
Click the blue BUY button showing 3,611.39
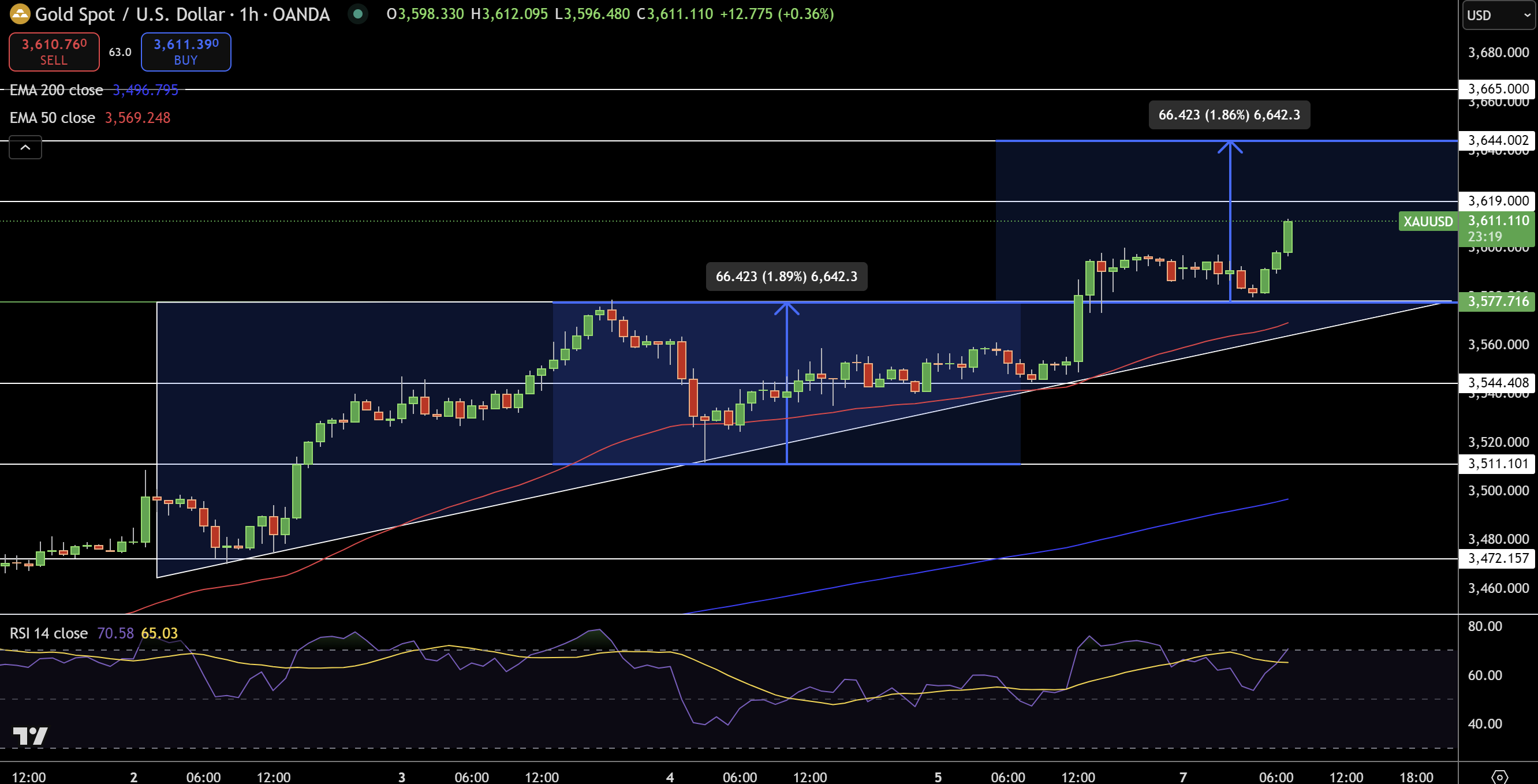185,52
